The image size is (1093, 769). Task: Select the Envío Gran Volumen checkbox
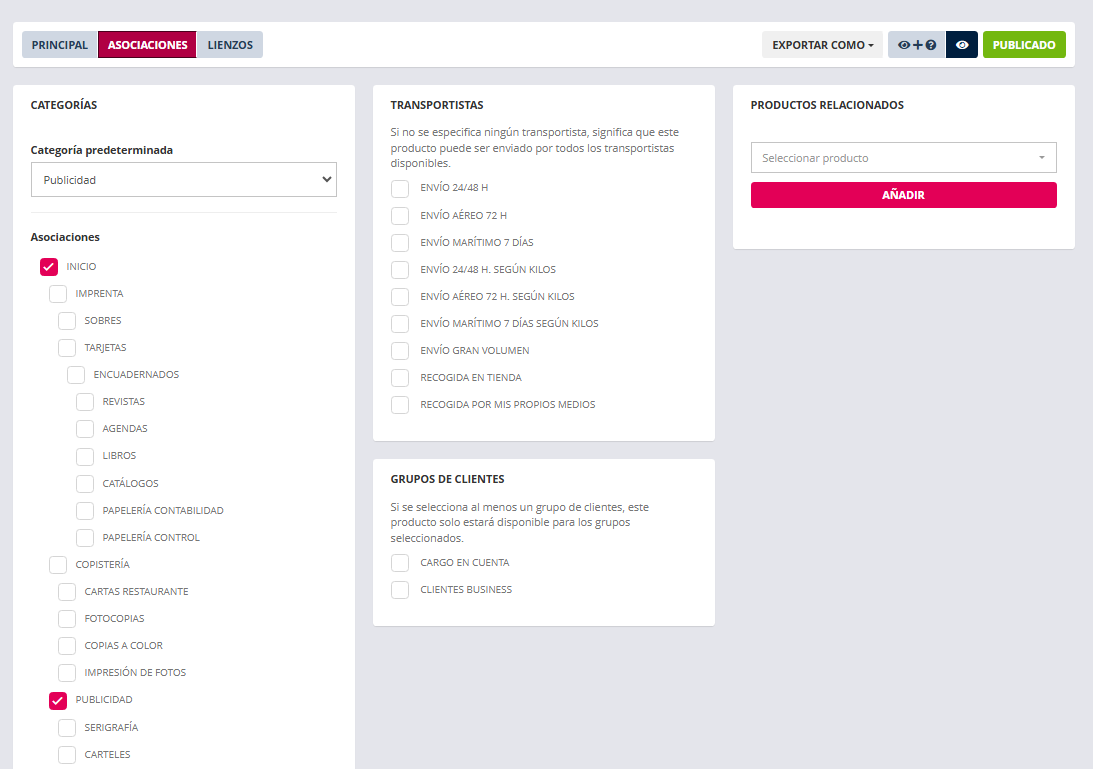(400, 351)
